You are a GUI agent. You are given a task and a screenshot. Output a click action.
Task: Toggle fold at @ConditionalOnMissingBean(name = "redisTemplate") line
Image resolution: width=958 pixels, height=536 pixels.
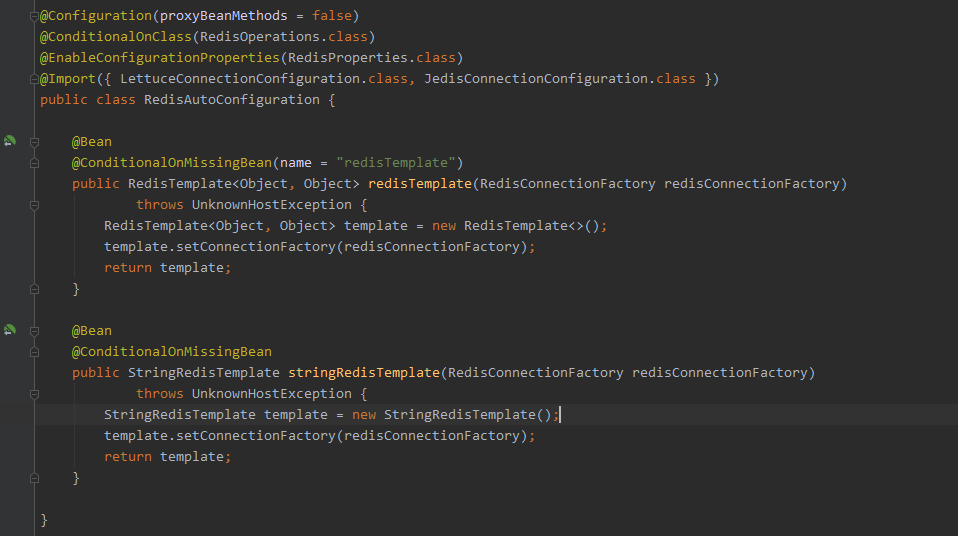coord(34,163)
